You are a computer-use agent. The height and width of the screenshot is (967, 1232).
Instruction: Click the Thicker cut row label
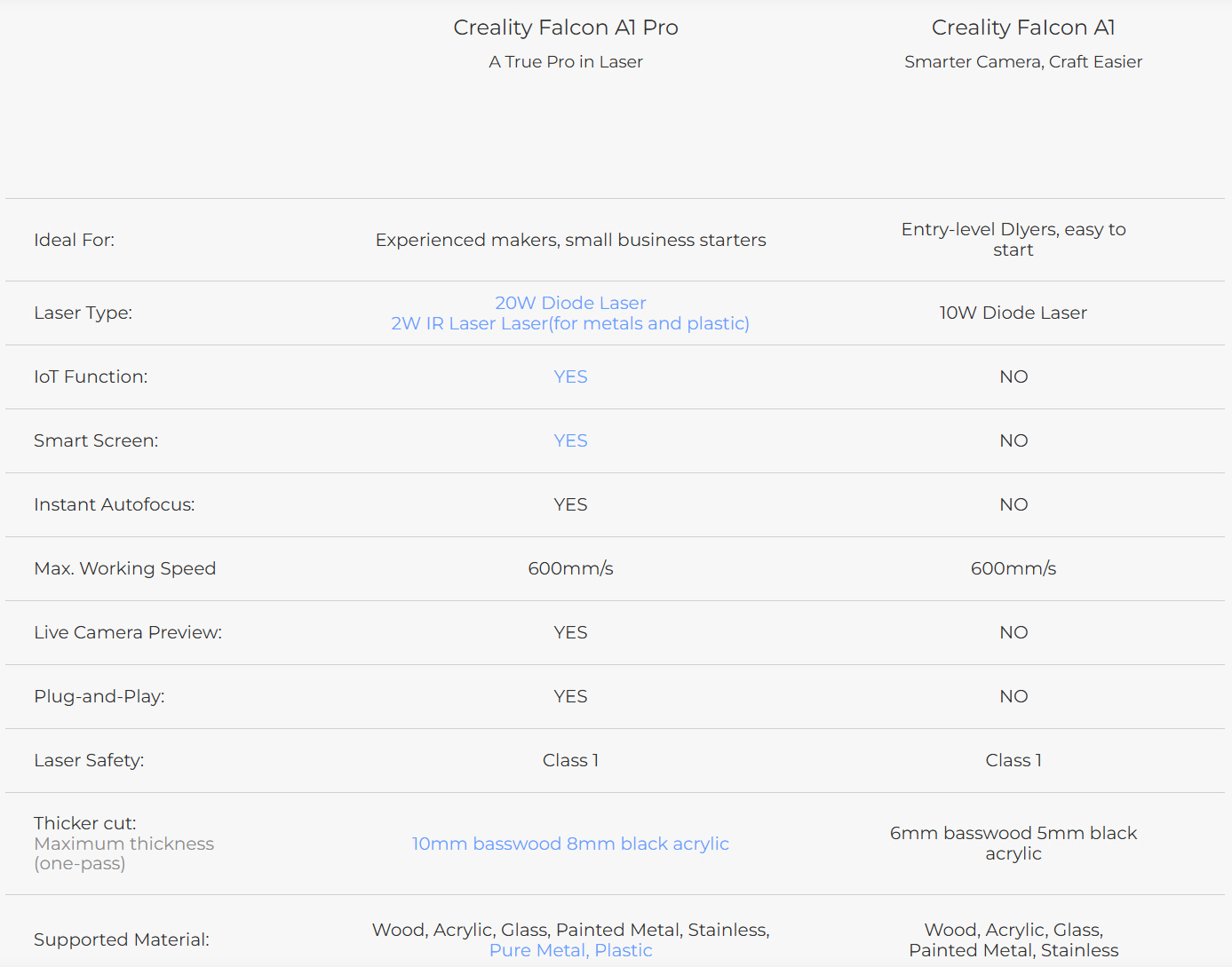85,823
